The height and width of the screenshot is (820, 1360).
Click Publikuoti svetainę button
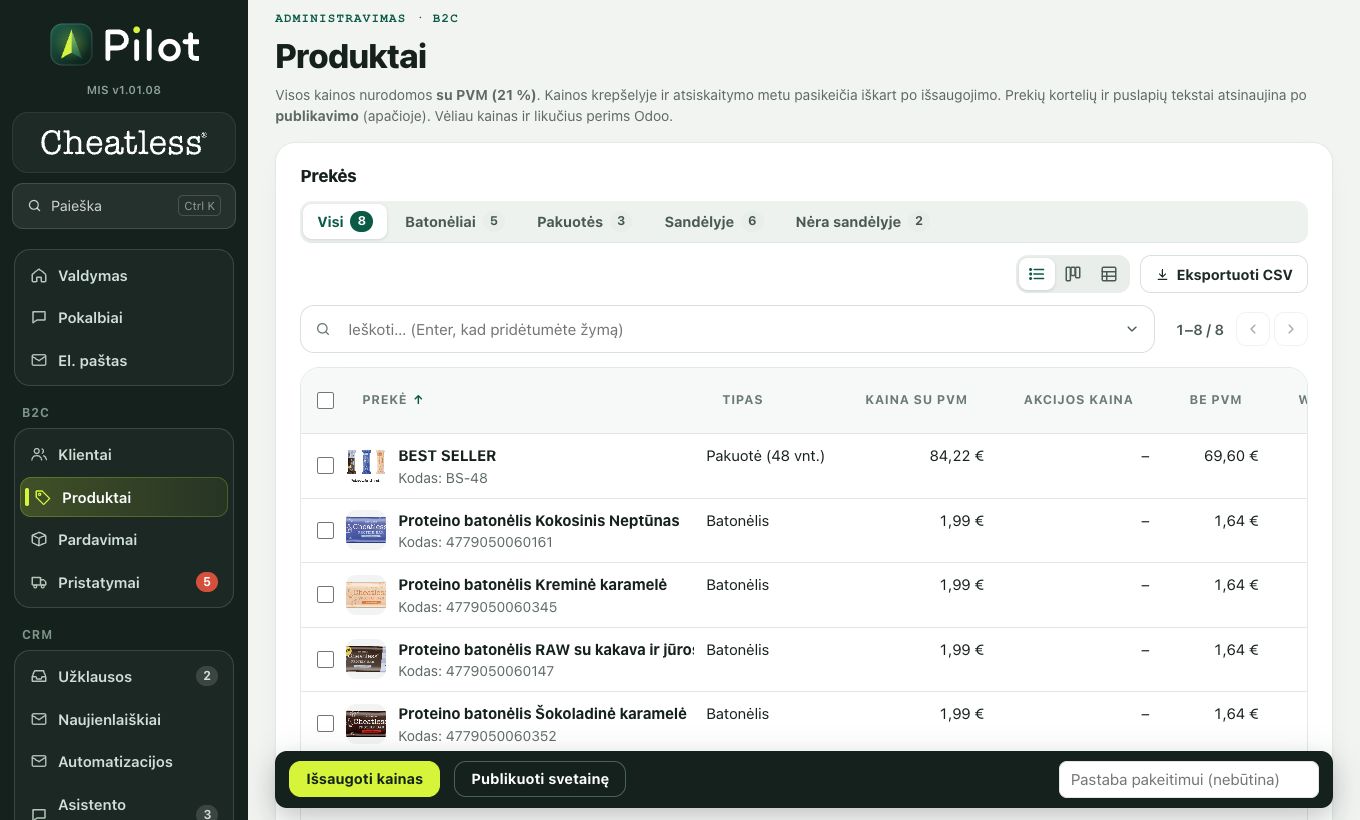tap(540, 779)
